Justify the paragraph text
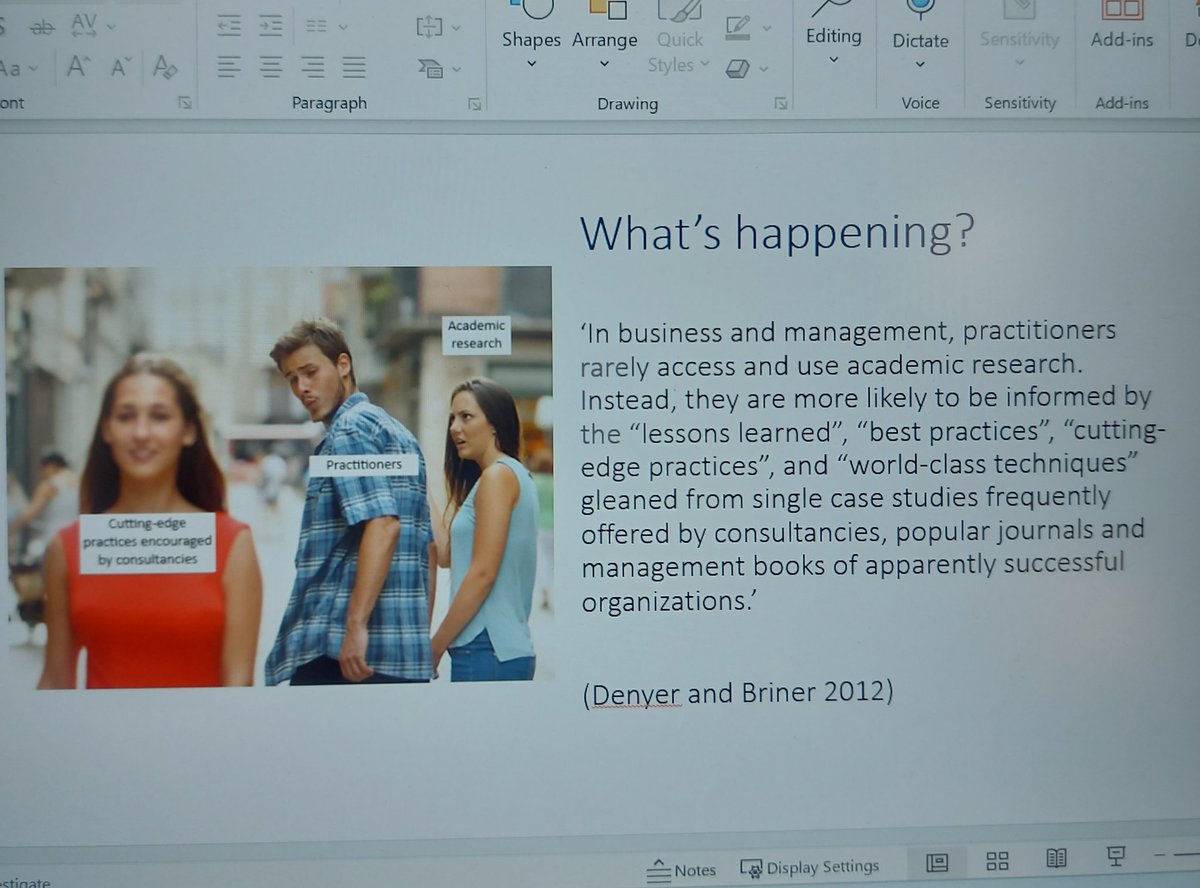This screenshot has height=888, width=1200. point(353,67)
